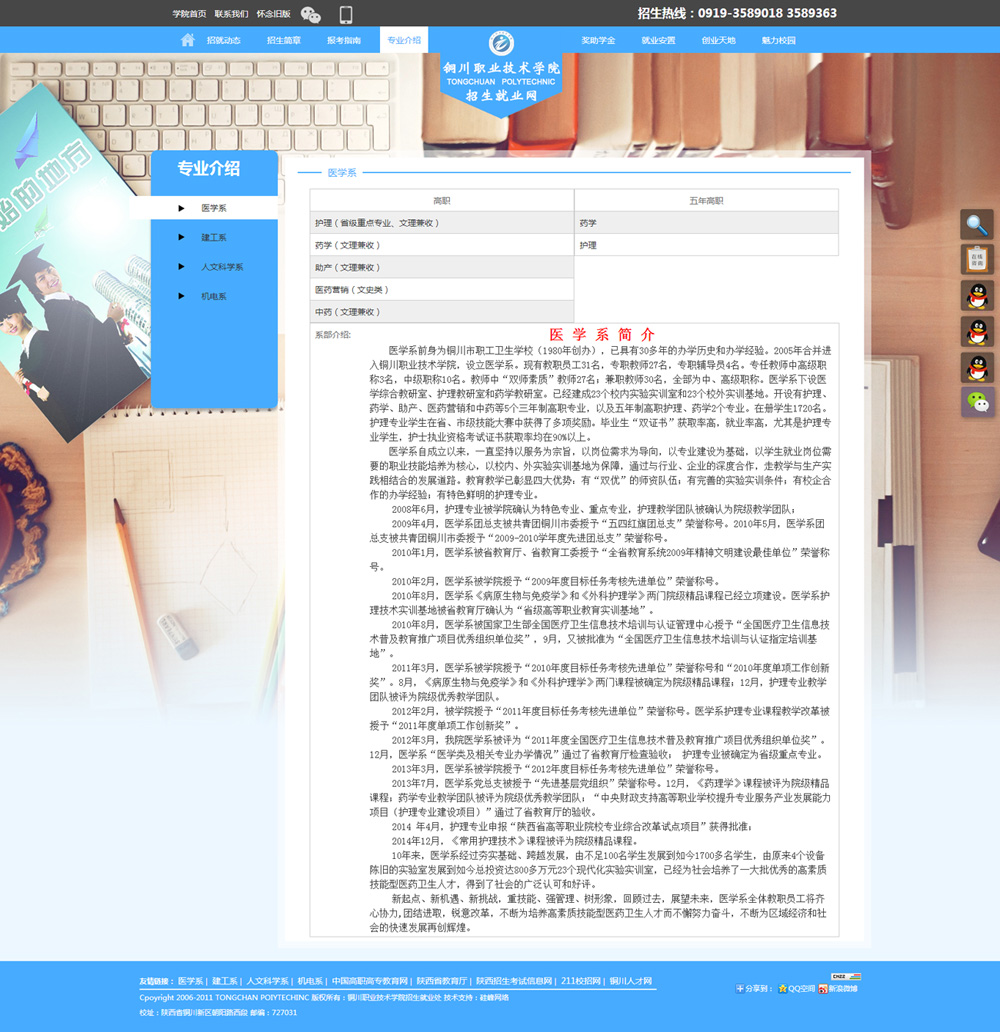Share to 新浪微博 in footer

pos(838,988)
